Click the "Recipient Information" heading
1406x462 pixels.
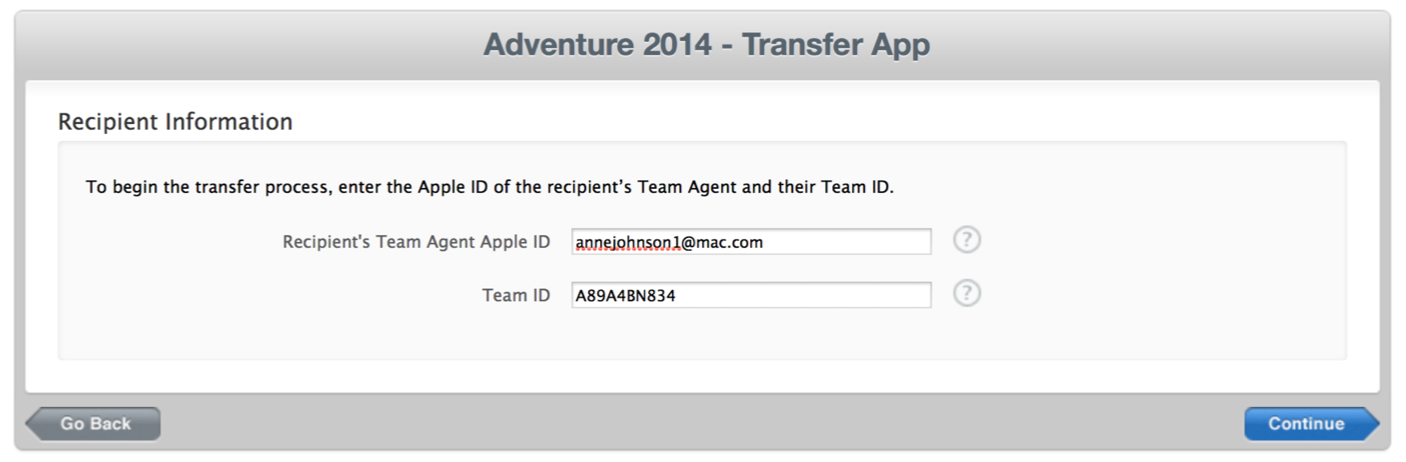pyautogui.click(x=175, y=122)
